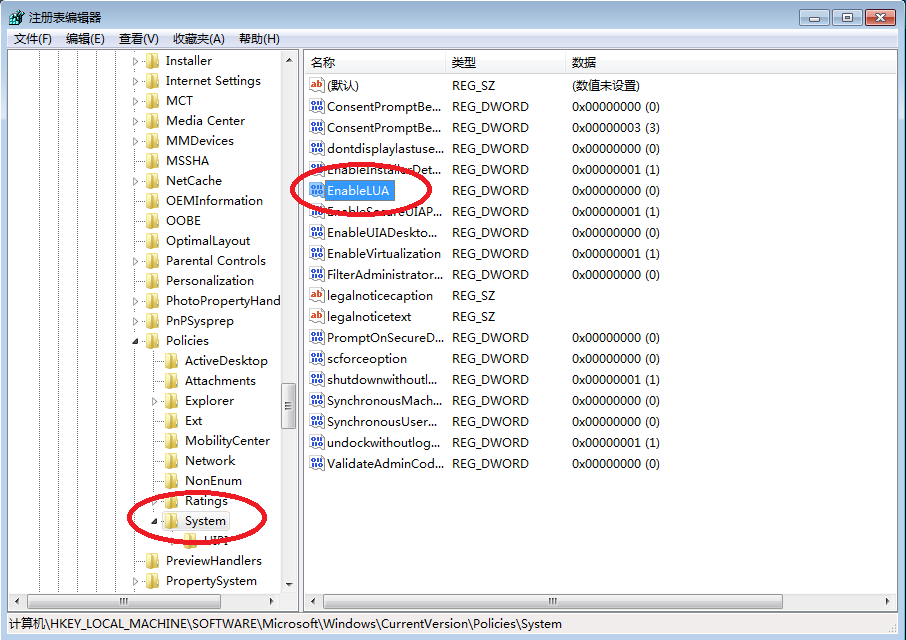Click the EnableLUA DWORD value icon
Viewport: 906px width, 640px height.
point(318,190)
